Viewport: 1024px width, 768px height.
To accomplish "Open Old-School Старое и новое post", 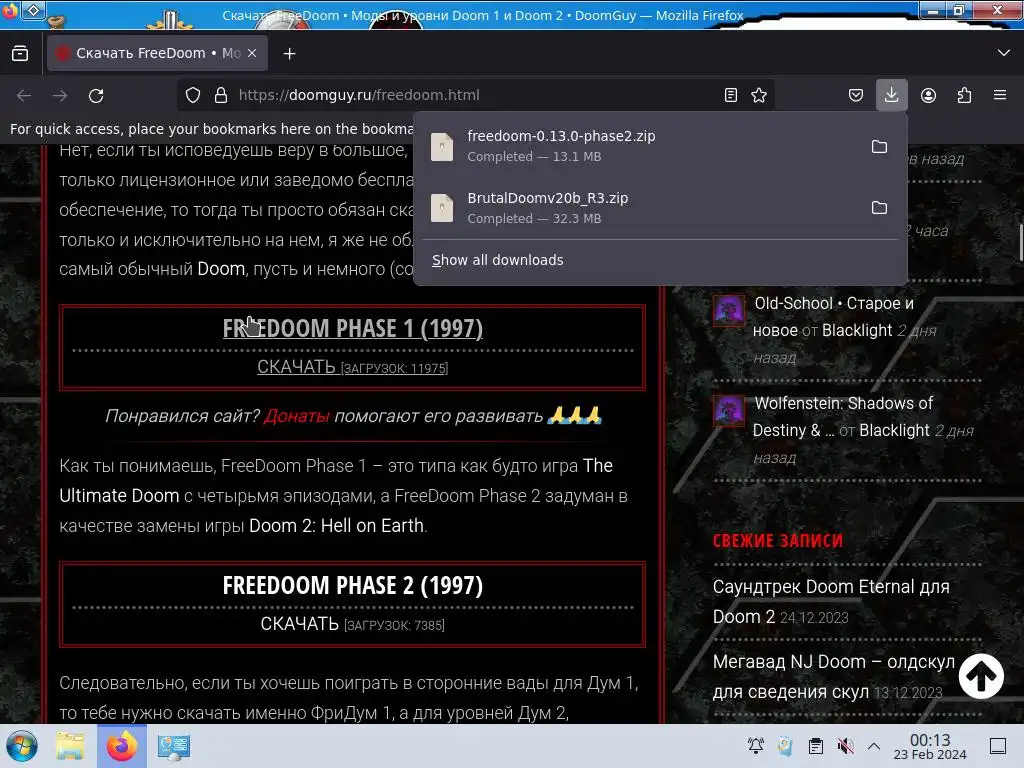I will [x=834, y=317].
